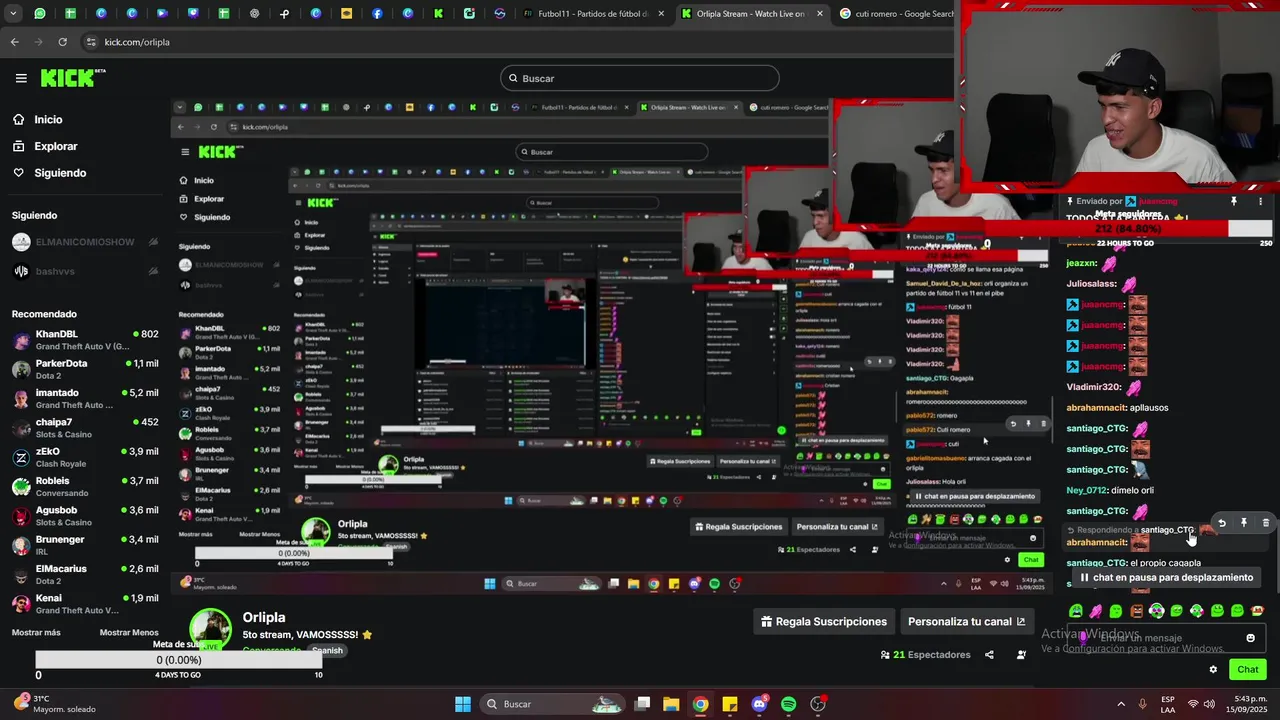
Task: Open Windows Start menu
Action: click(463, 704)
